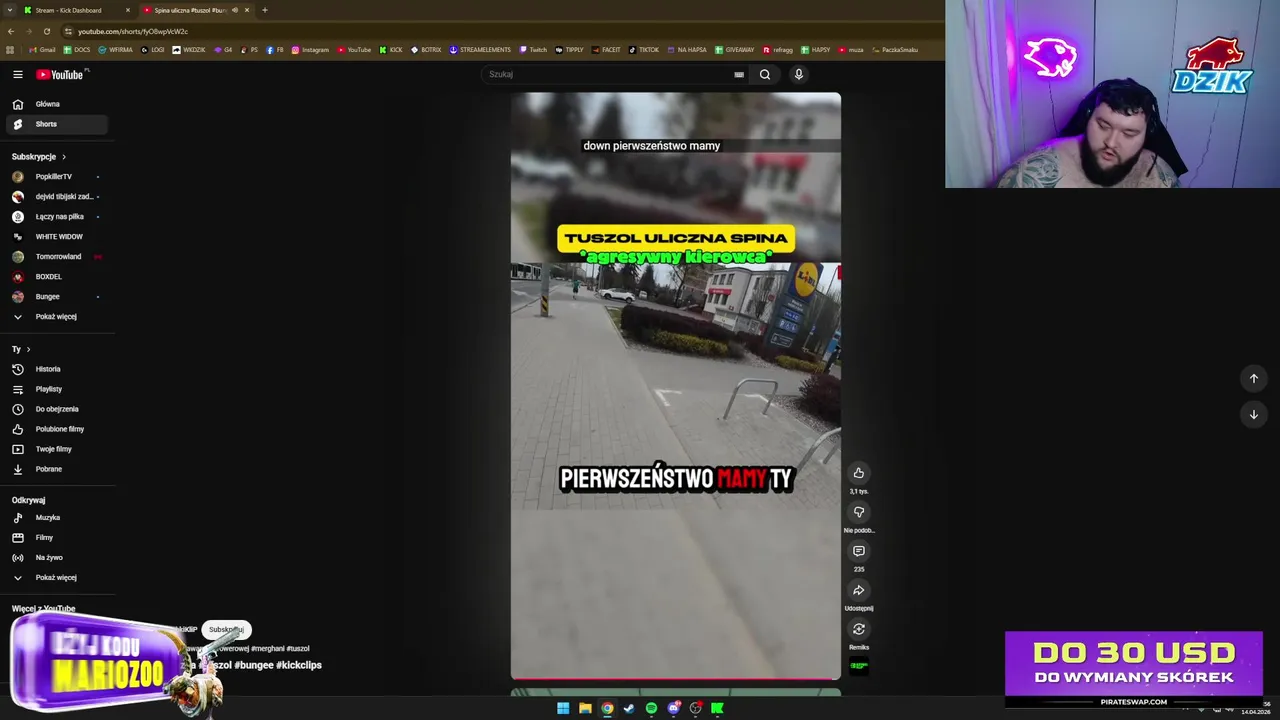Click the Subskrybuj button on the Short
This screenshot has width=1280, height=720.
click(226, 630)
